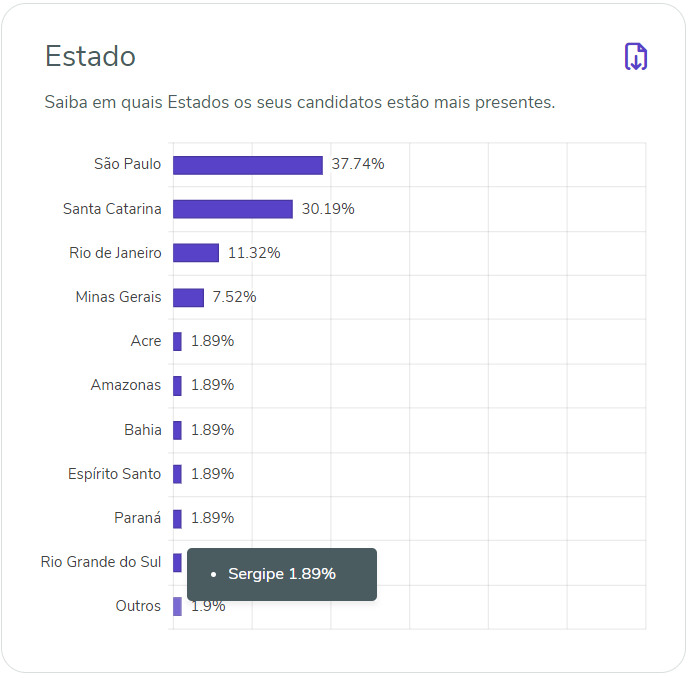The height and width of the screenshot is (678, 690).
Task: Click the São Paulo axis label
Action: coord(127,165)
